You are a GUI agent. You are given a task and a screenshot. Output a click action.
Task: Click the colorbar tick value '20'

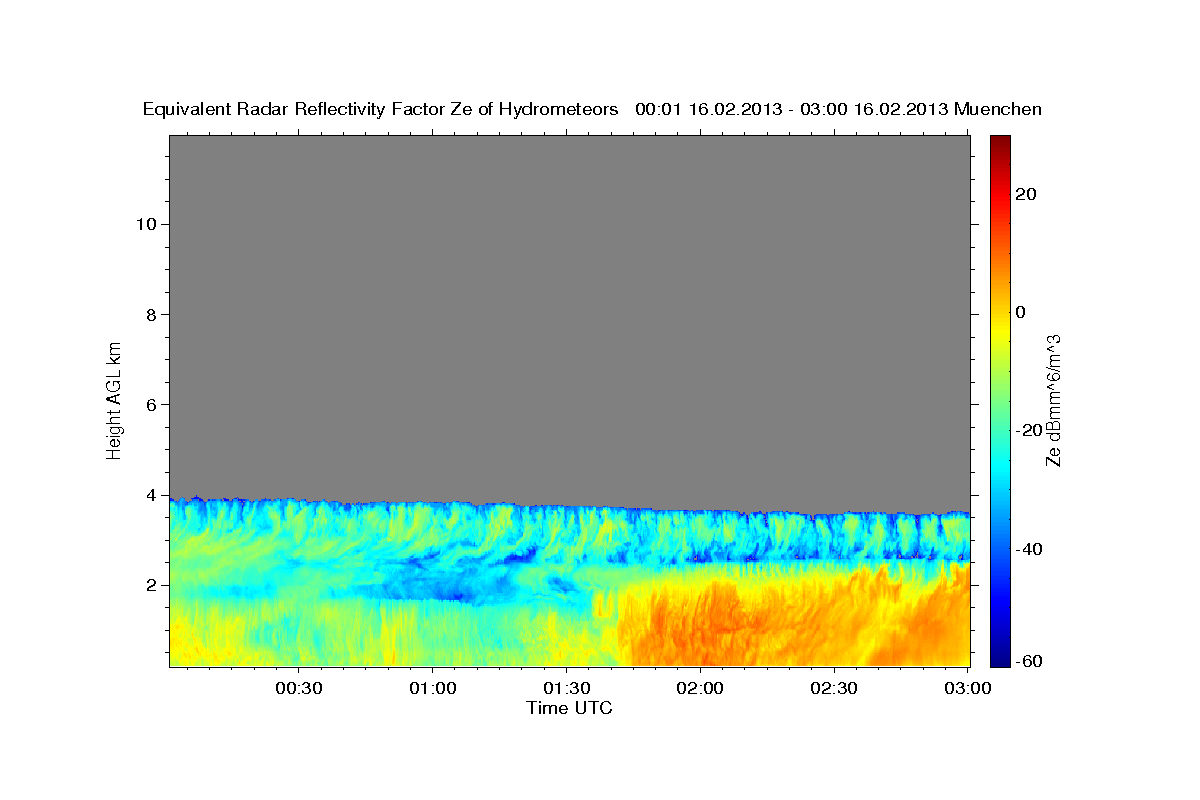click(1025, 194)
